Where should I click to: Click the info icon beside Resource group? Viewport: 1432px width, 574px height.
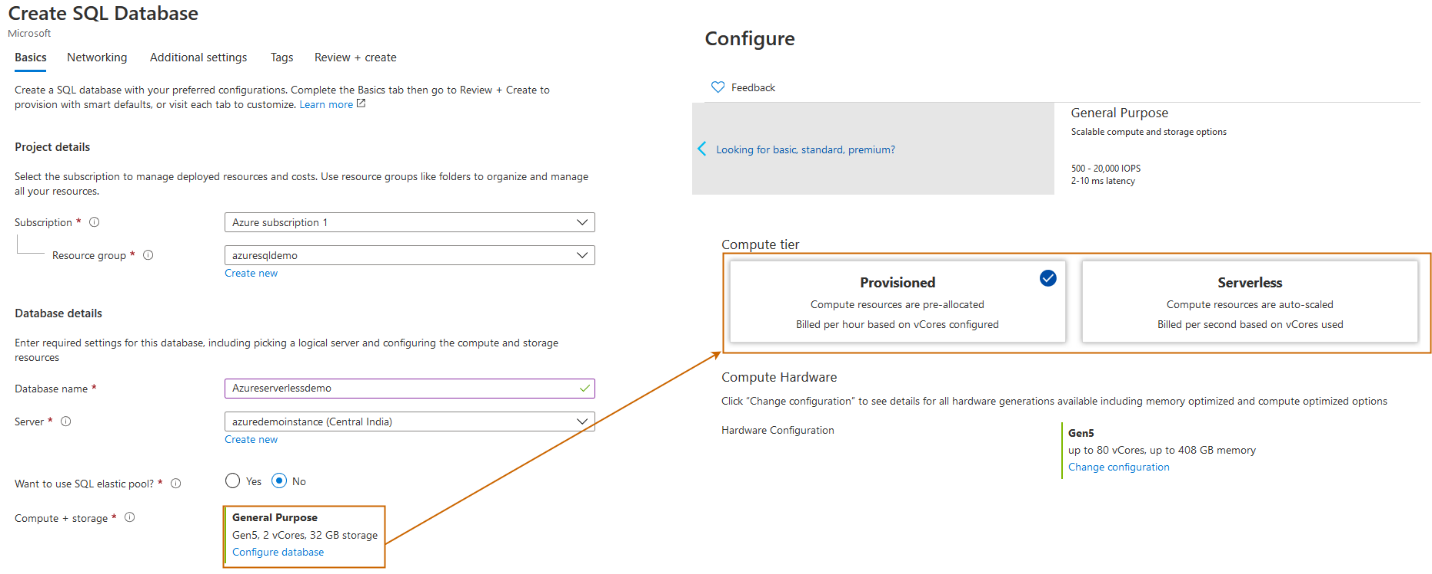coord(148,255)
